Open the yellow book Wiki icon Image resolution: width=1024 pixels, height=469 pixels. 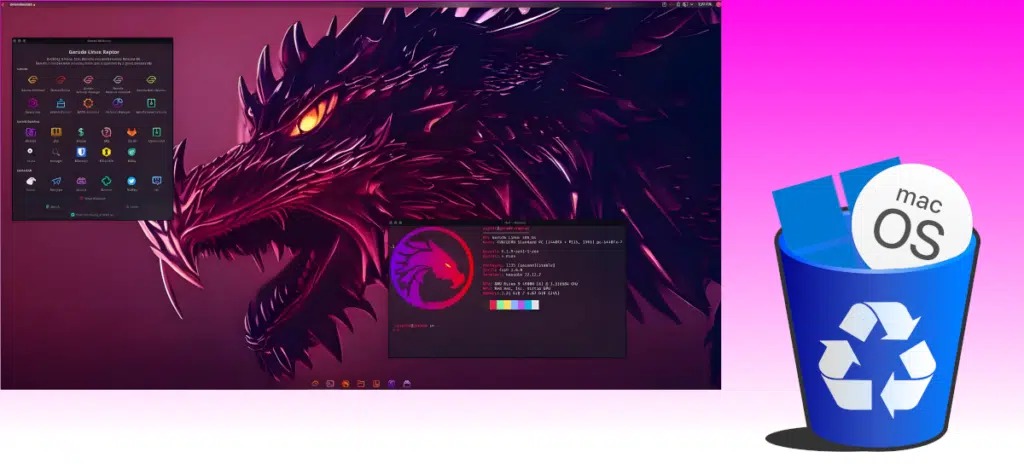pyautogui.click(x=56, y=132)
